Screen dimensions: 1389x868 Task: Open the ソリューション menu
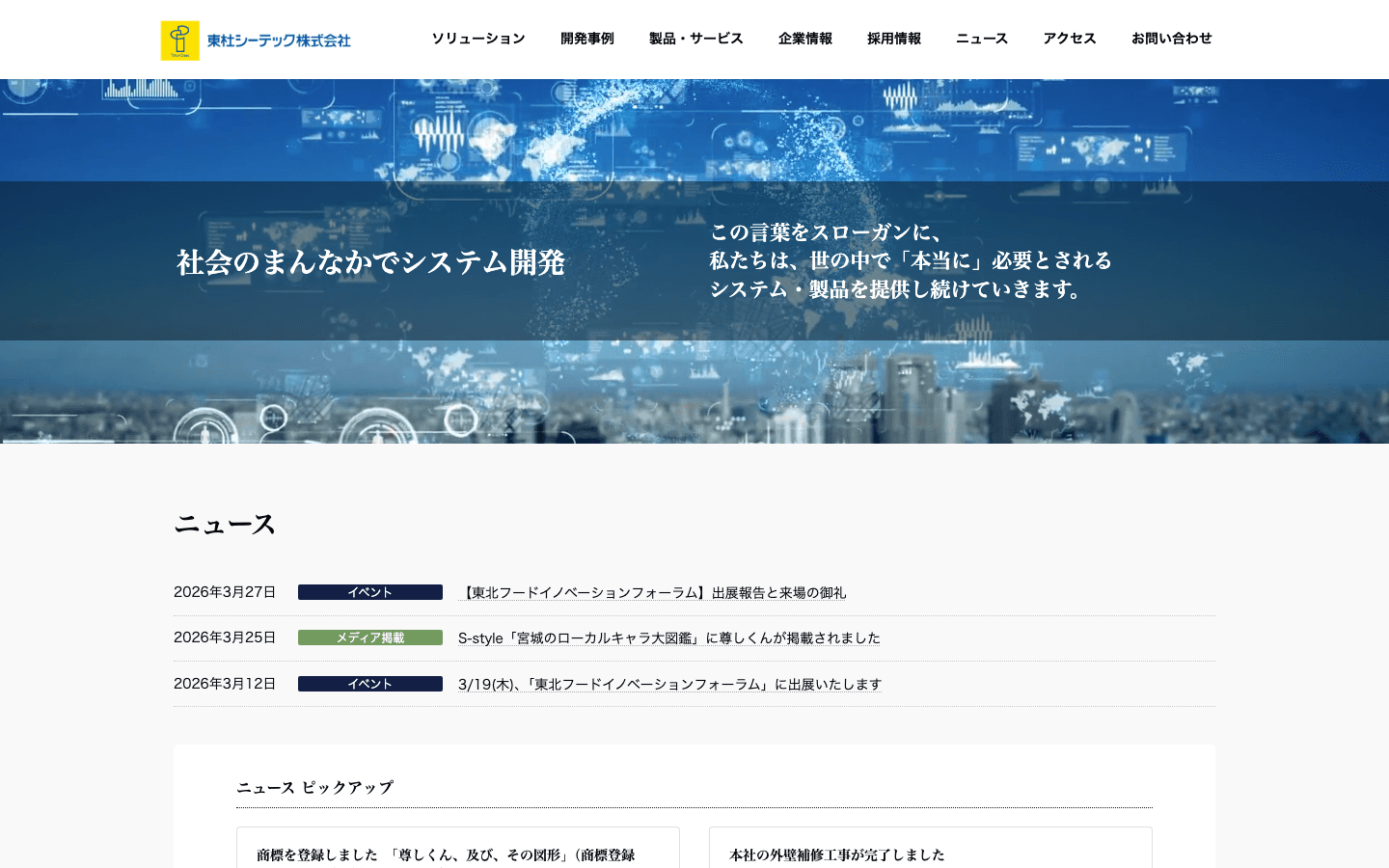[x=478, y=39]
